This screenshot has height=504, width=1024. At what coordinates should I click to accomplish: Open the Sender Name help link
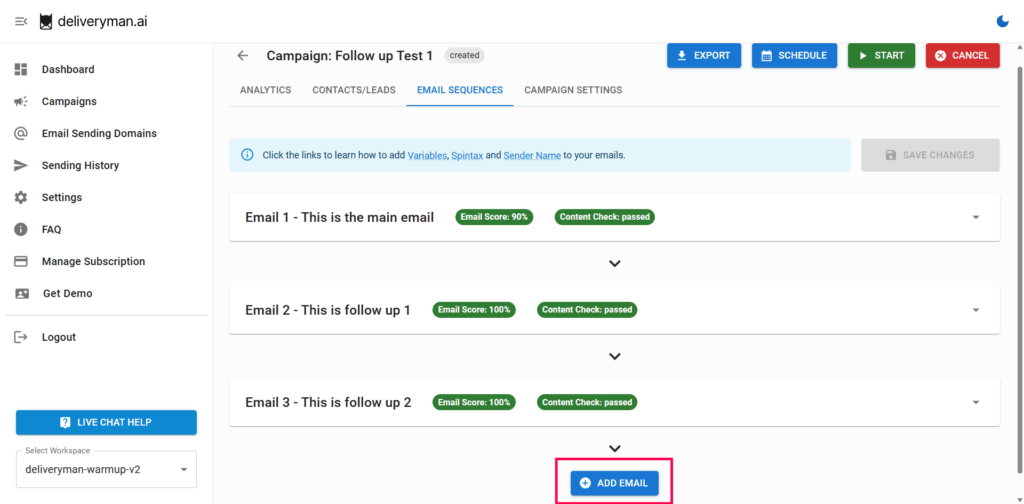[532, 155]
